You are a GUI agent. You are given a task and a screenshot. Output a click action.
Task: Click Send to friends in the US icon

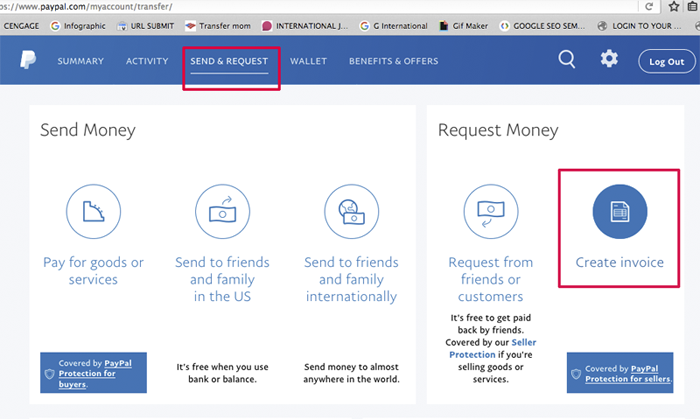click(222, 212)
